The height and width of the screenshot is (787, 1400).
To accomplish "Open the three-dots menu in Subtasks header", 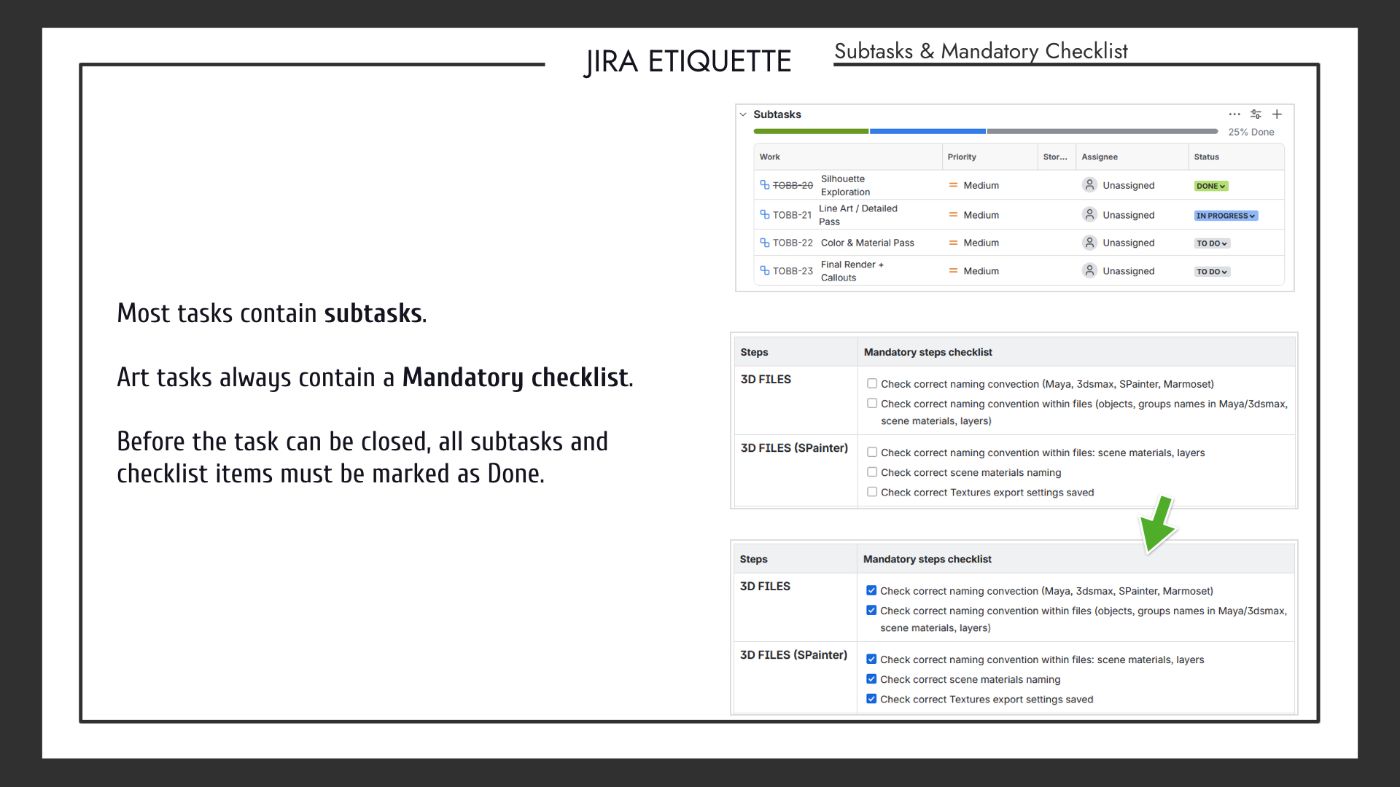I will click(x=1234, y=114).
